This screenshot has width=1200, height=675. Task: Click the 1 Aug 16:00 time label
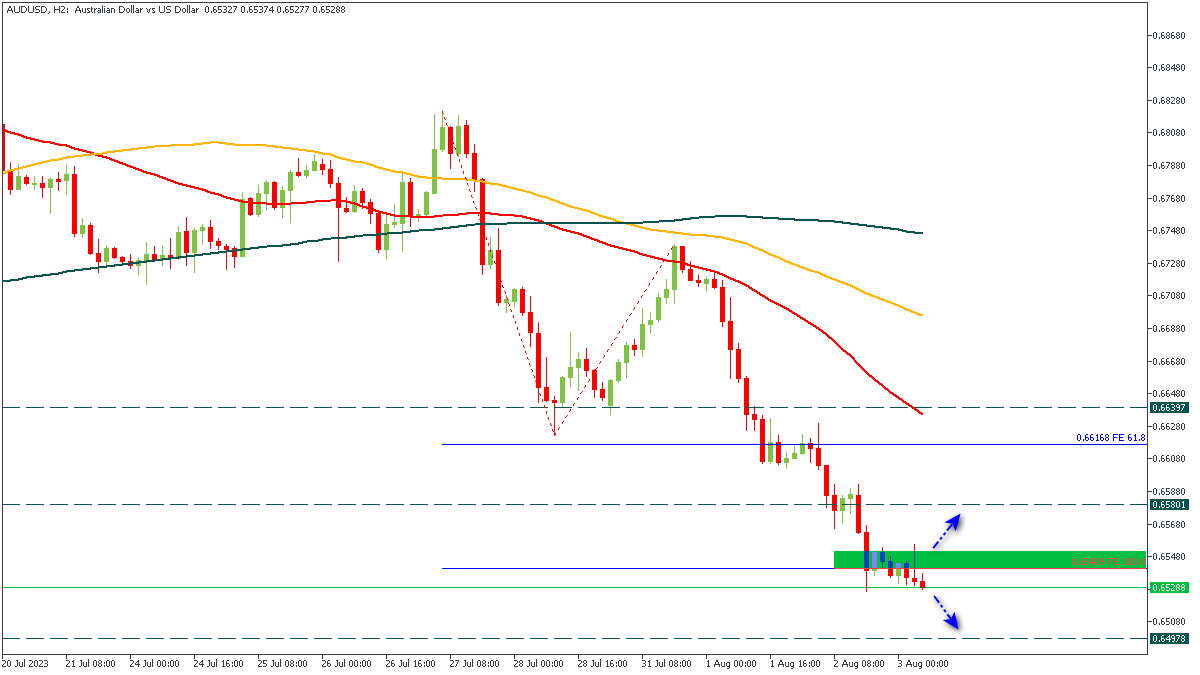(x=793, y=662)
